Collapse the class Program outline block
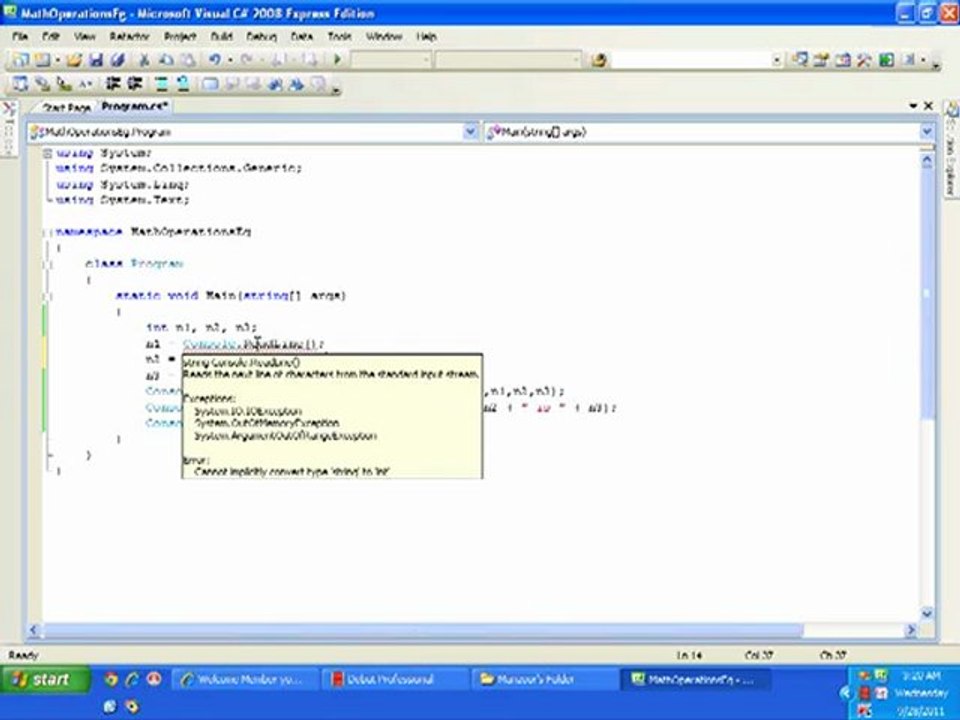The width and height of the screenshot is (960, 720). coord(47,264)
